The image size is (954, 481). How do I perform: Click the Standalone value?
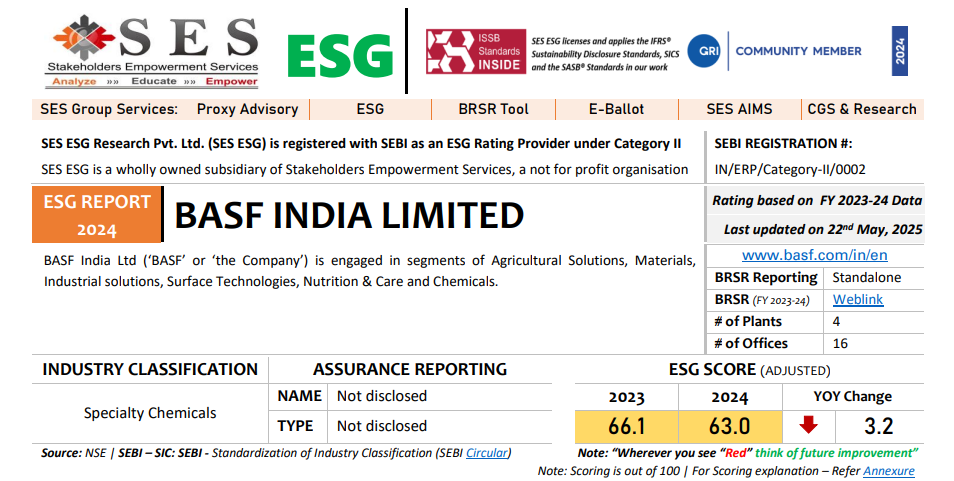[x=866, y=277]
